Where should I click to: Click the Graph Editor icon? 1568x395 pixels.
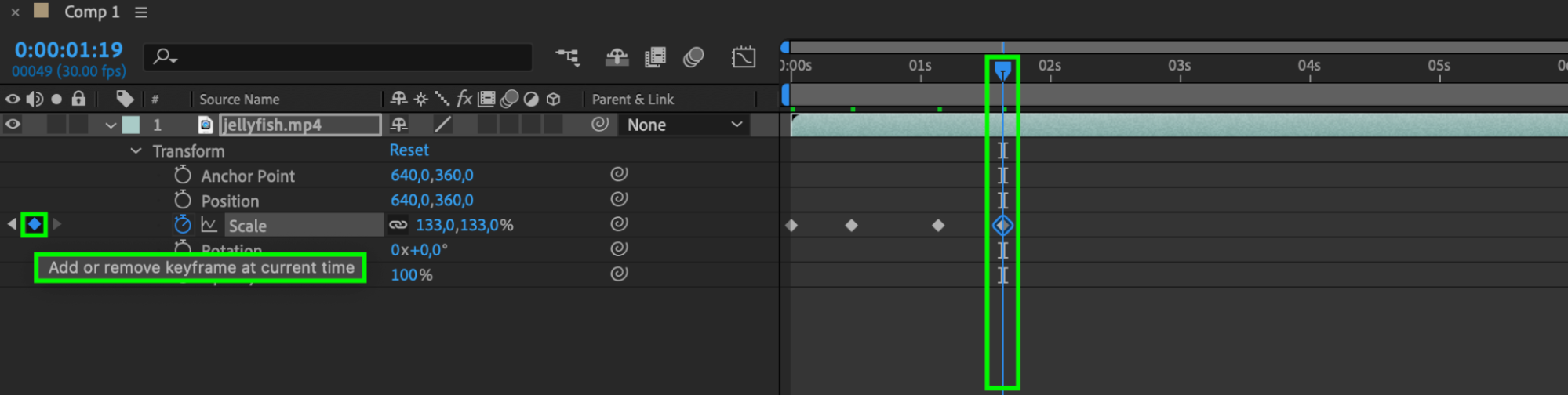(743, 57)
